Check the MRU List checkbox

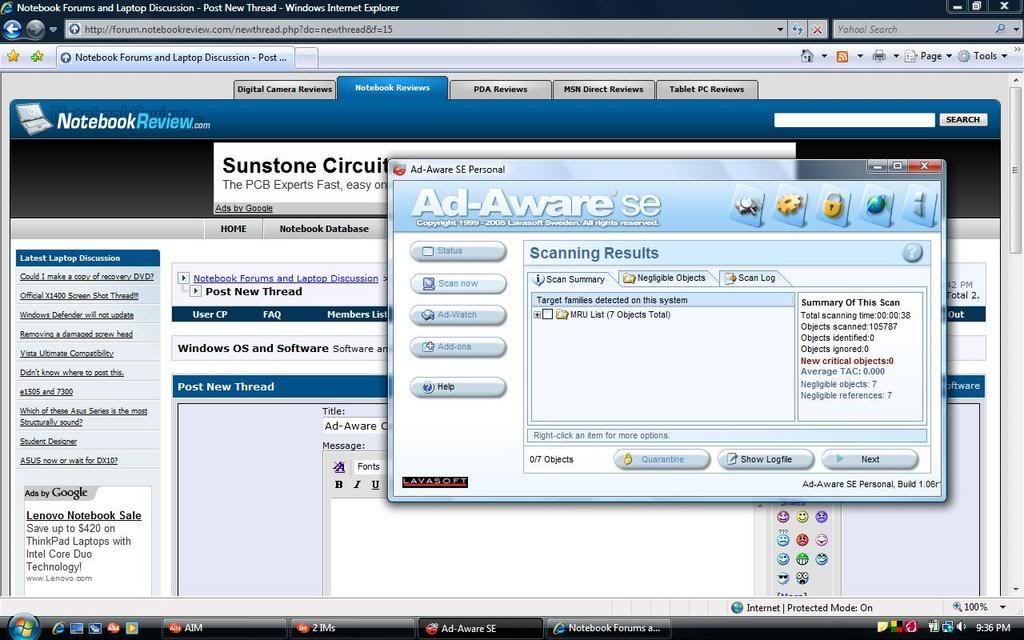(x=548, y=315)
